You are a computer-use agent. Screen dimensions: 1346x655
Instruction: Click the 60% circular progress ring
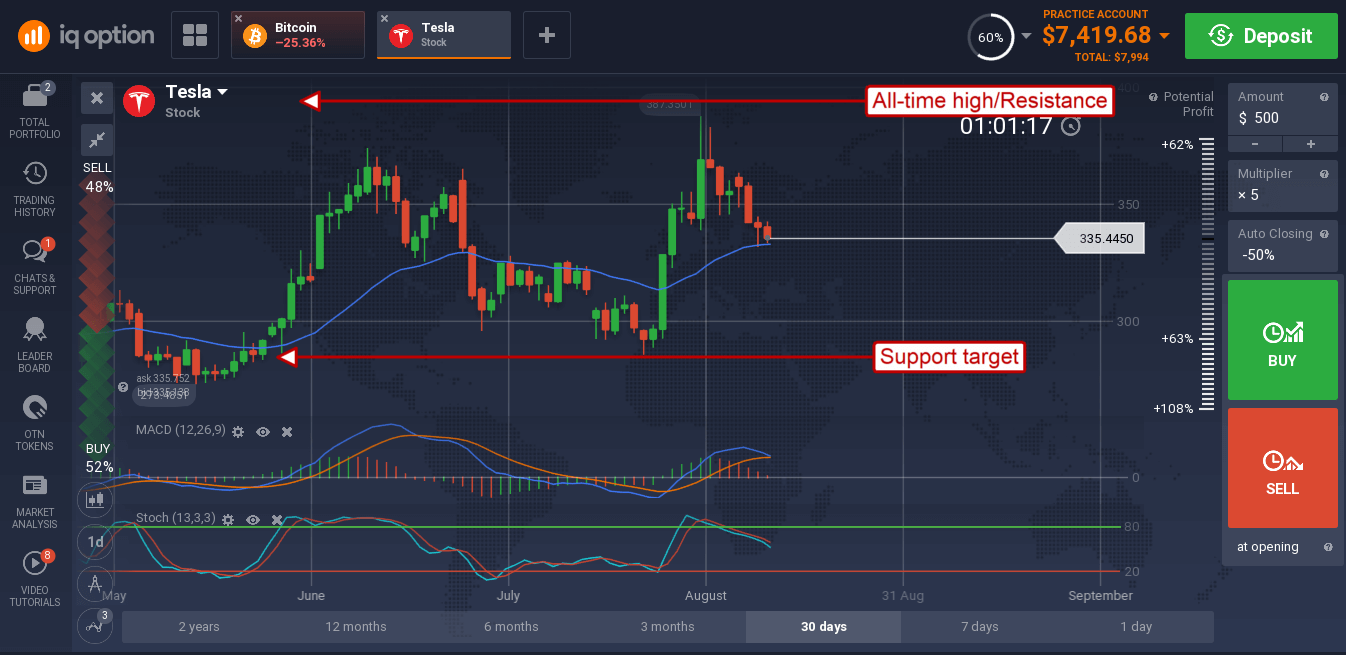pos(990,37)
